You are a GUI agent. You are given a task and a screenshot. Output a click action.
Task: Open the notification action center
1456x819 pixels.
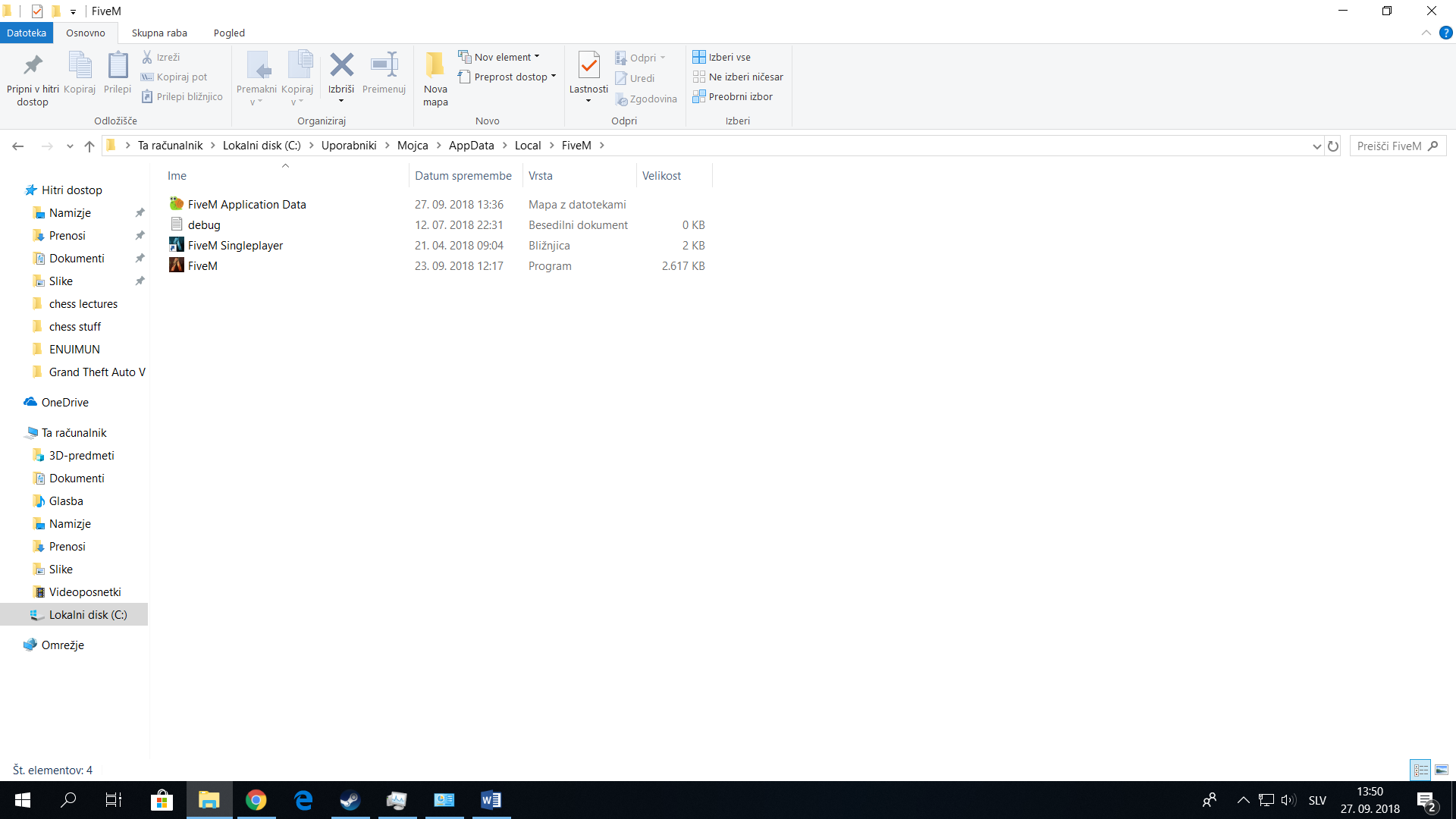pos(1426,800)
